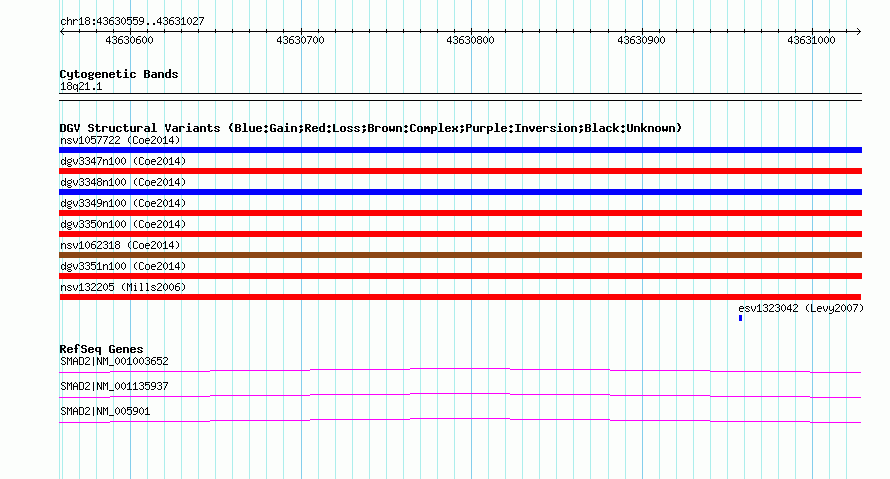Open variant label dgv3349n100 (Coe2014)

pyautogui.click(x=123, y=203)
